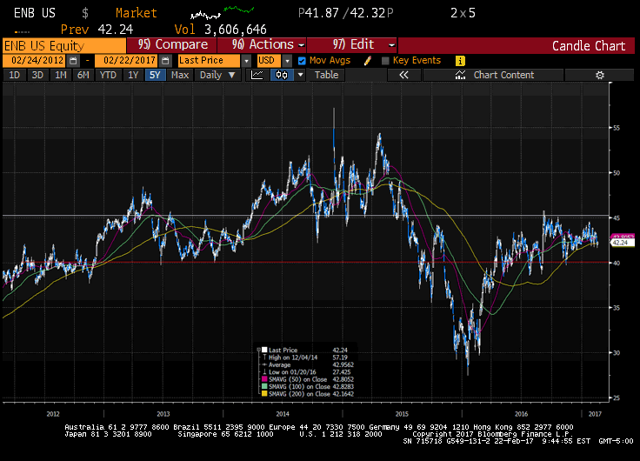Collapse the chart legend pin icon

click(258, 350)
